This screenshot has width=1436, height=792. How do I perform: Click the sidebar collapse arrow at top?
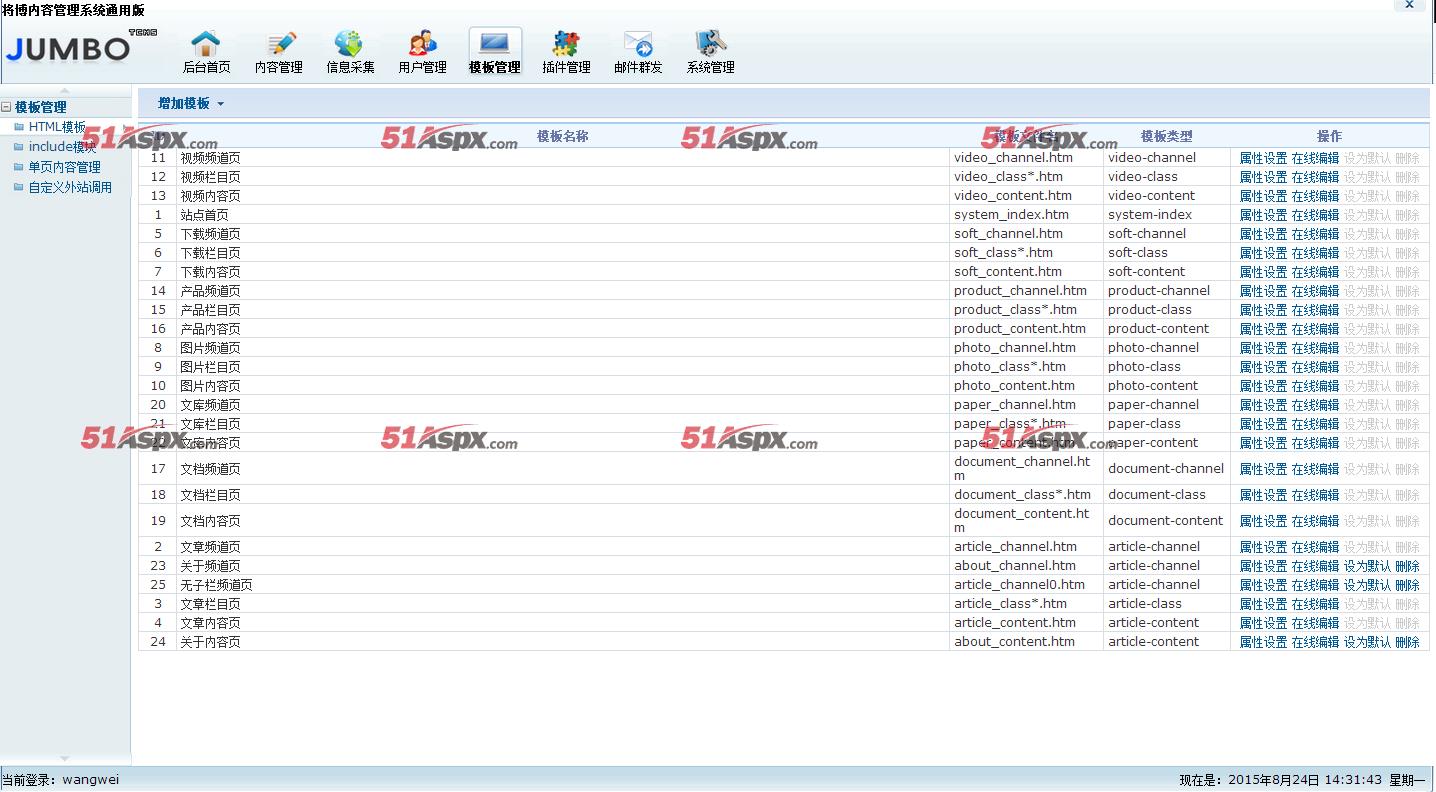65,90
